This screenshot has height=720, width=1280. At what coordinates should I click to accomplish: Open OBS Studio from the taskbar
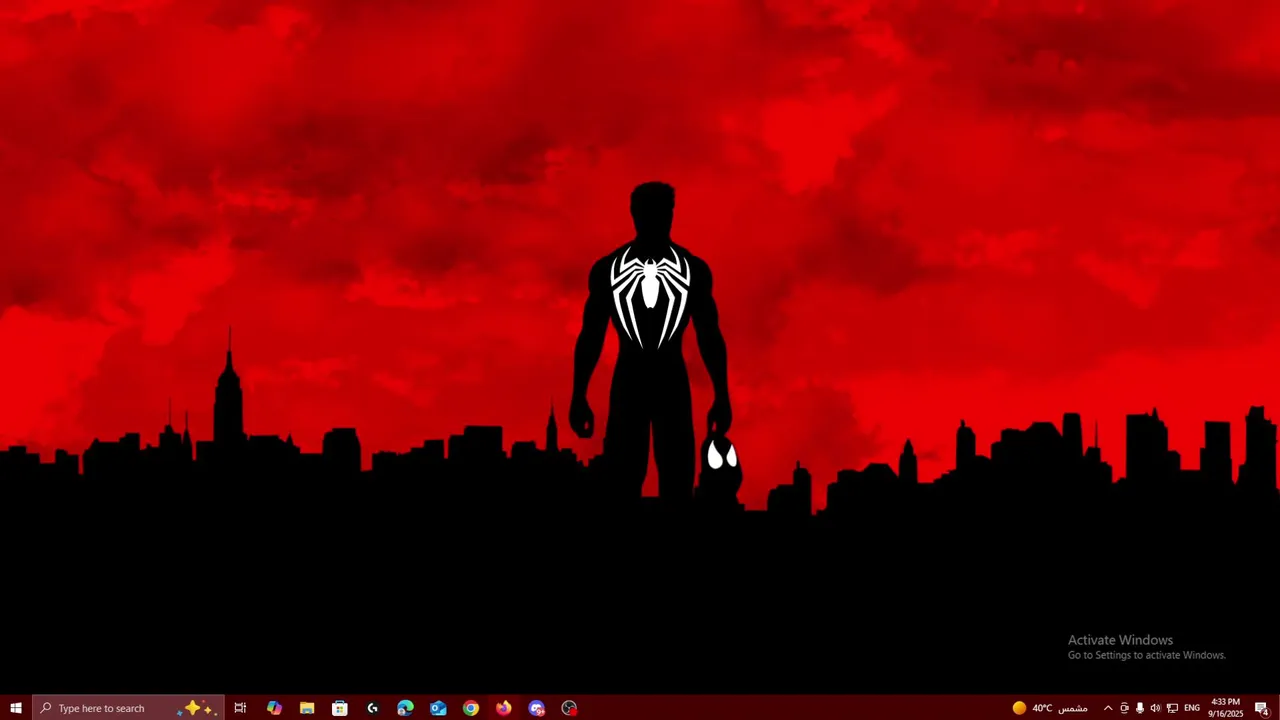pyautogui.click(x=569, y=708)
